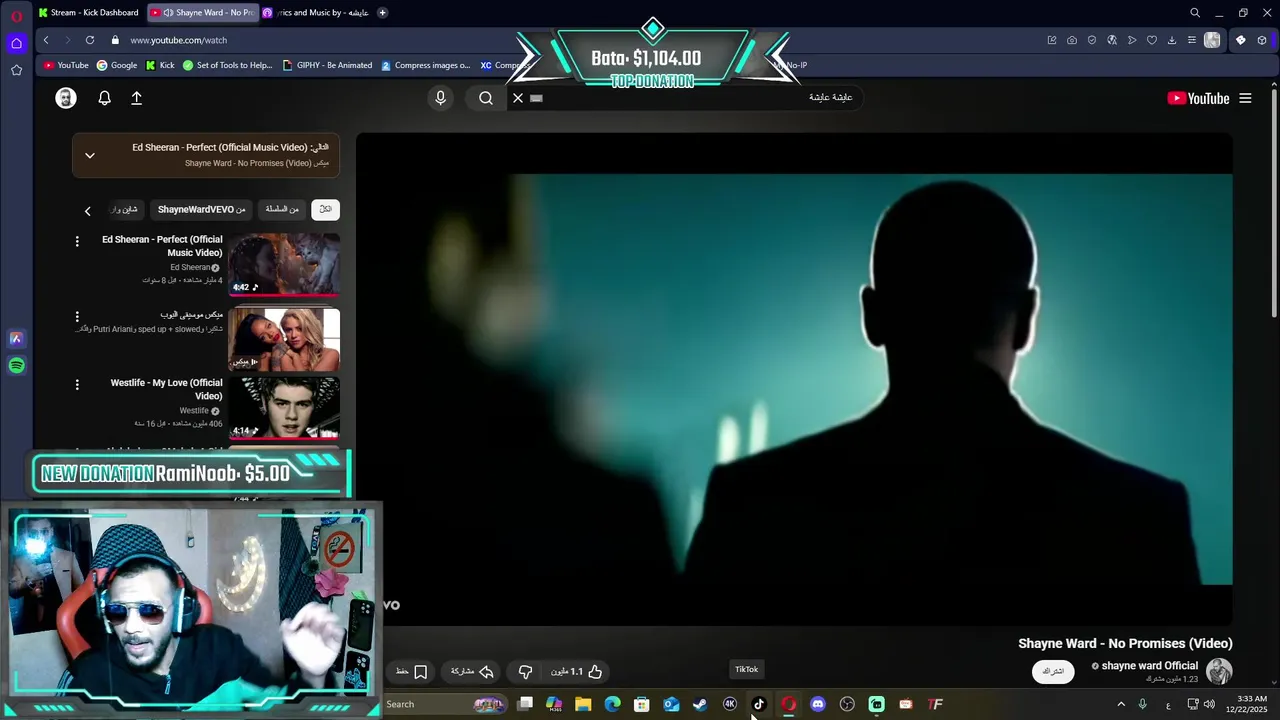Search with voice microphone on YouTube
The image size is (1280, 720).
[440, 98]
